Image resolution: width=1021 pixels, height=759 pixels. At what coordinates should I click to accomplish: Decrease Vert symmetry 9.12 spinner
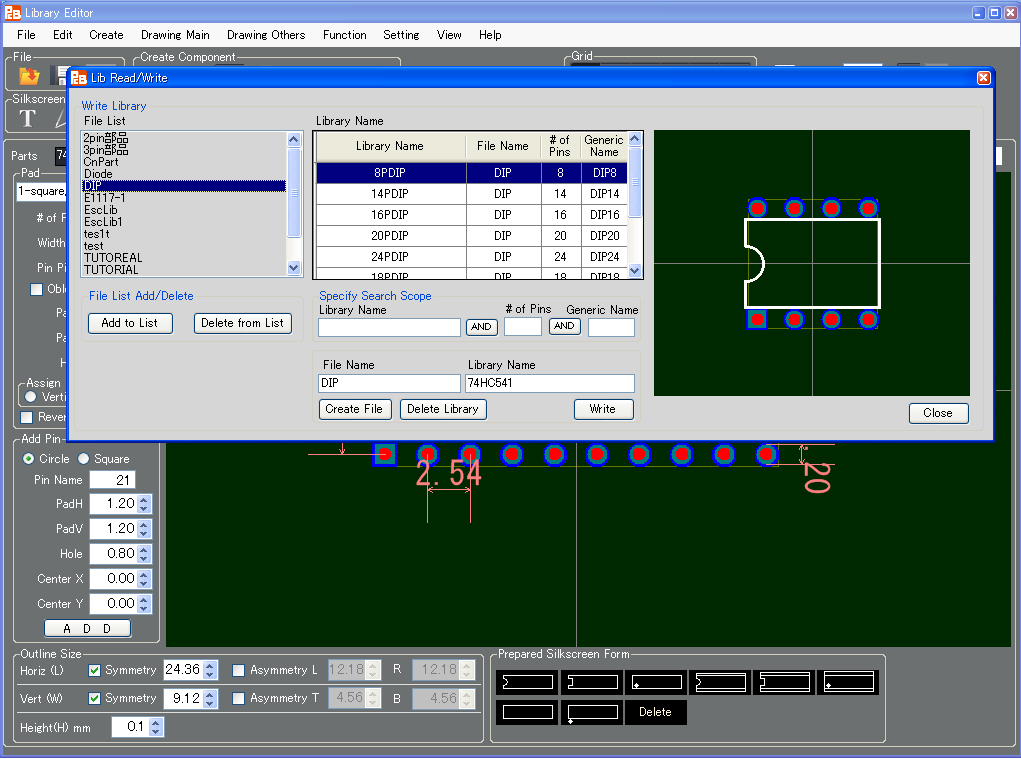click(x=210, y=704)
